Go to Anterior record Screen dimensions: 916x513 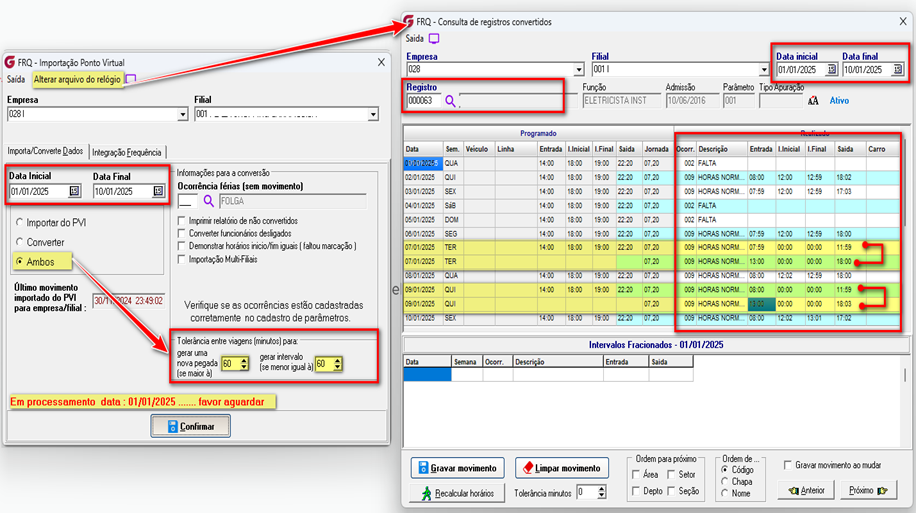tap(806, 490)
